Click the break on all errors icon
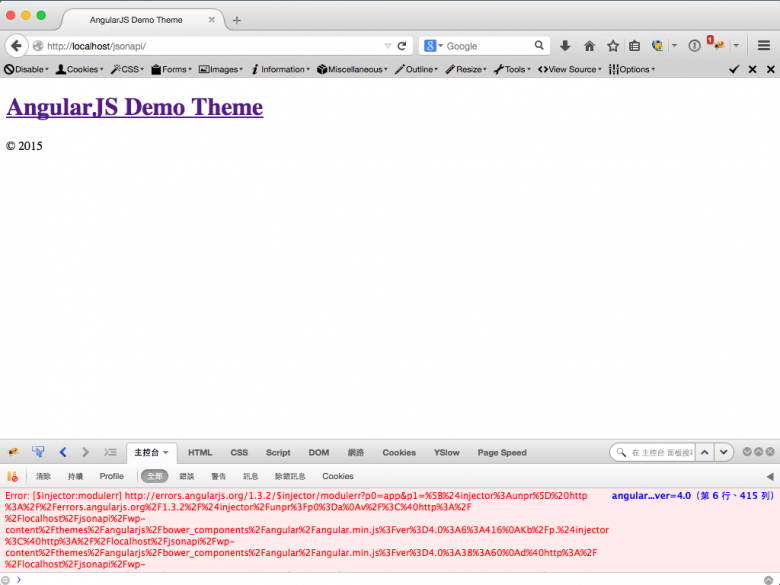780x585 pixels. click(x=12, y=477)
